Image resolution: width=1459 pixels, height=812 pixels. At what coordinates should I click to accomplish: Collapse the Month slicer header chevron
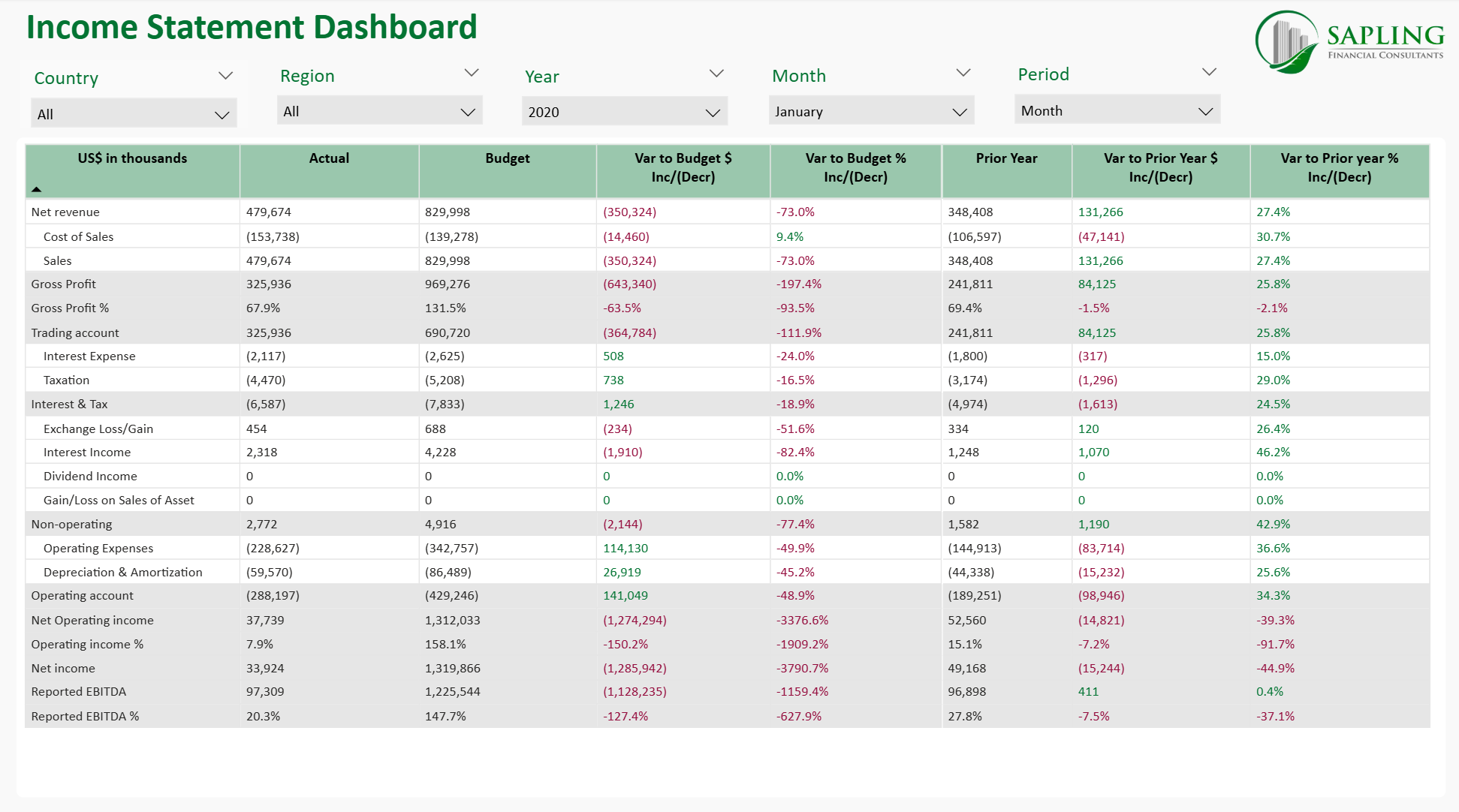pyautogui.click(x=963, y=73)
